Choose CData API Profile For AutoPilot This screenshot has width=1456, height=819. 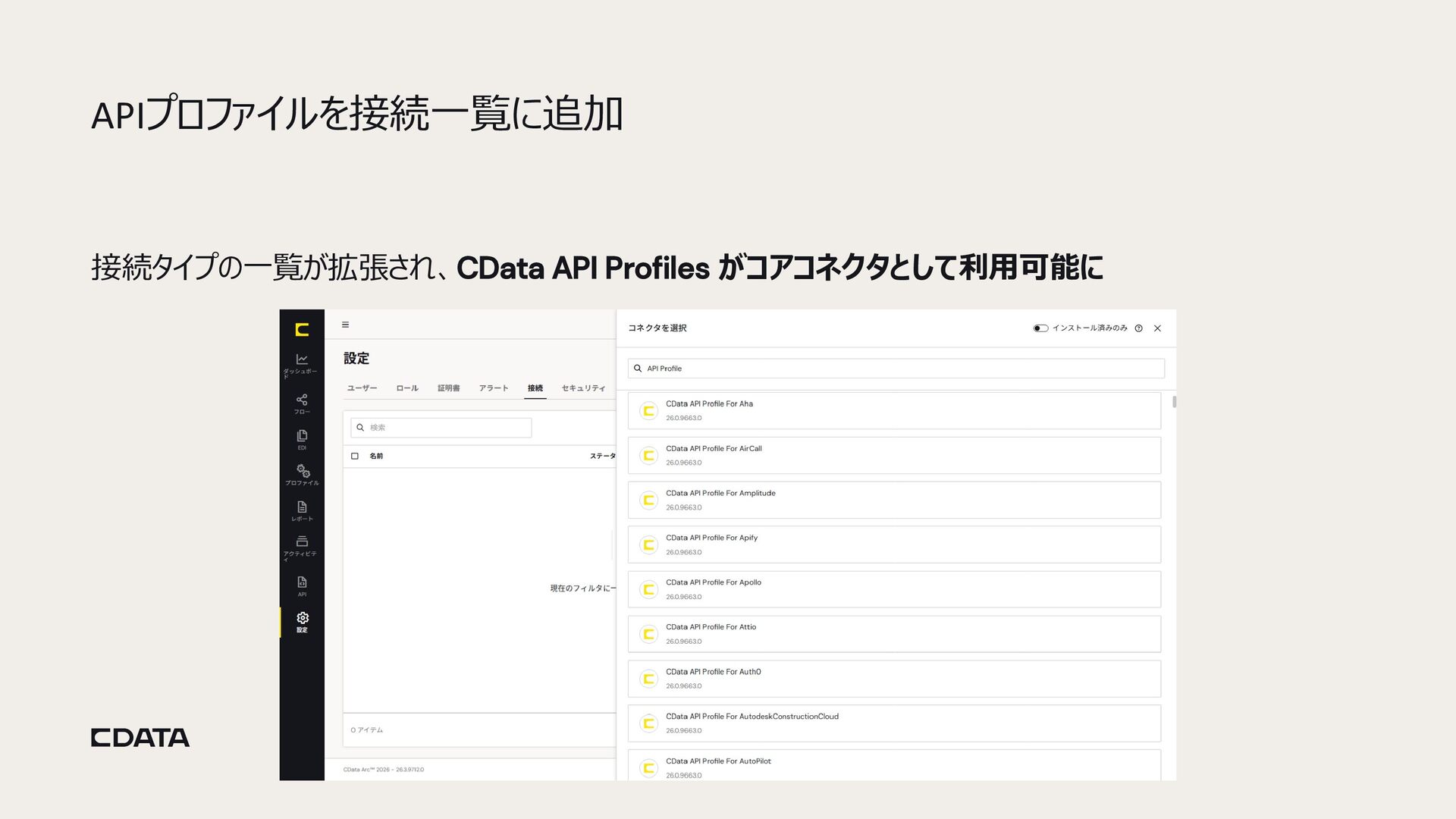tap(894, 765)
